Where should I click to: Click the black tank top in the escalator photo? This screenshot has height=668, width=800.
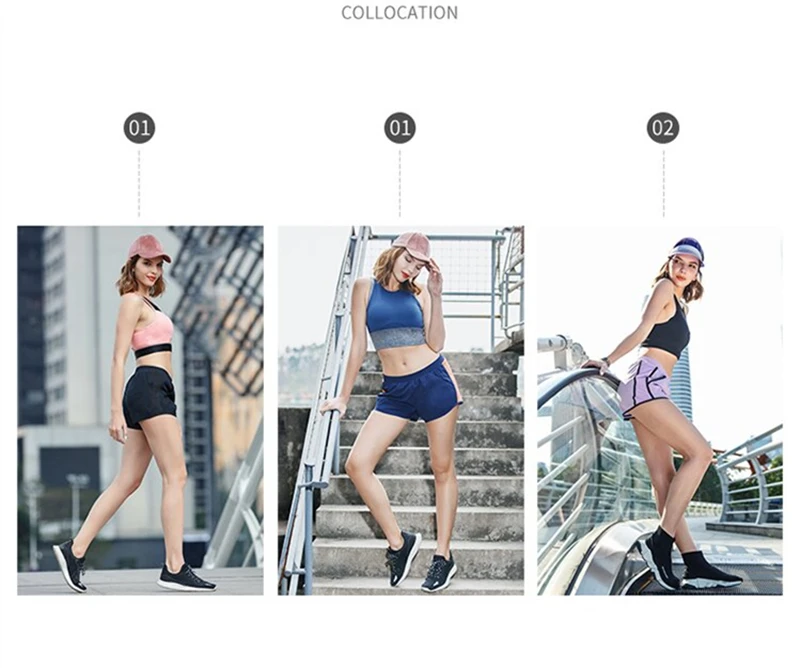(x=668, y=327)
